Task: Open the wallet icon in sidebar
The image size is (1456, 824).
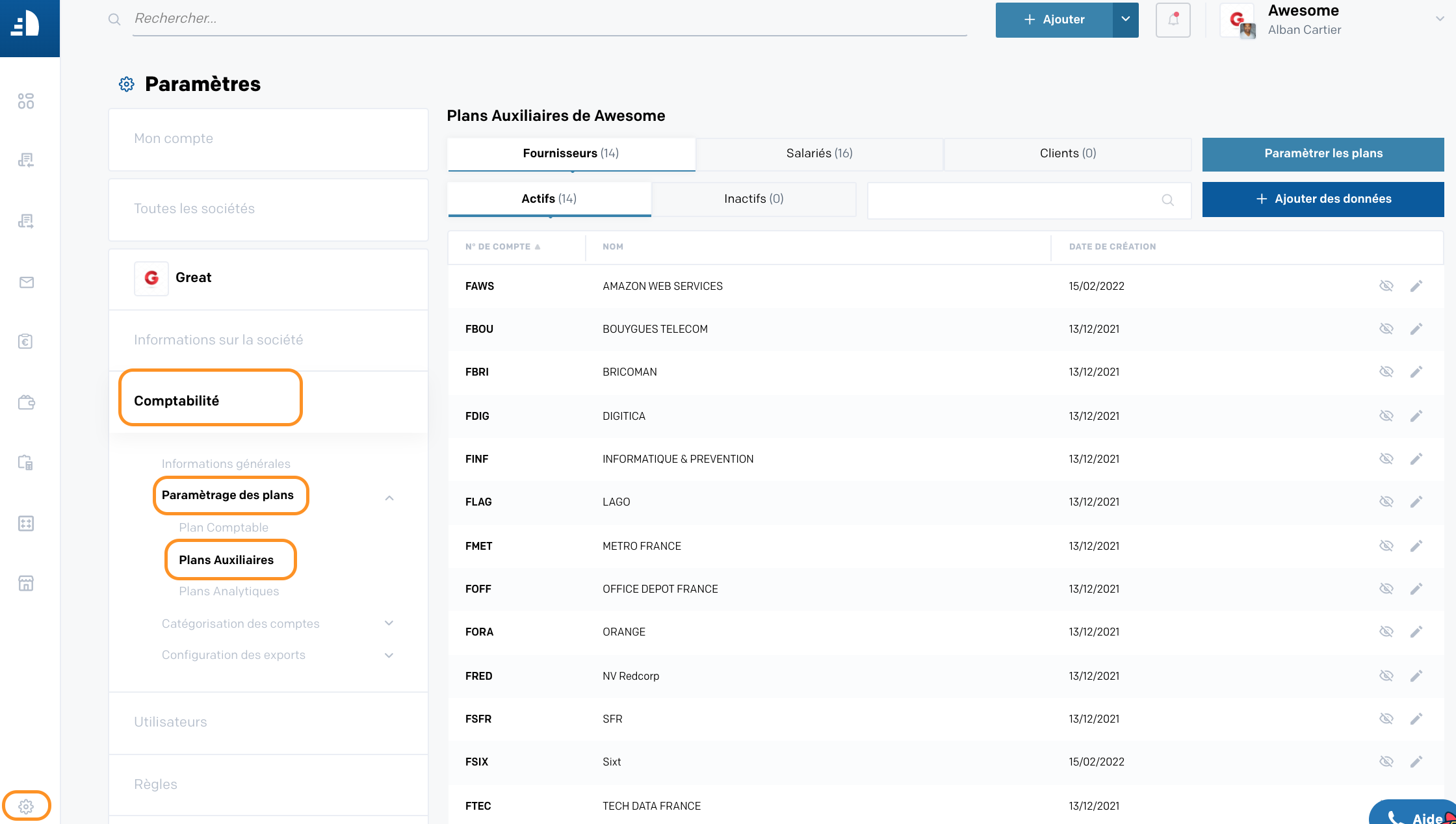Action: [x=26, y=402]
